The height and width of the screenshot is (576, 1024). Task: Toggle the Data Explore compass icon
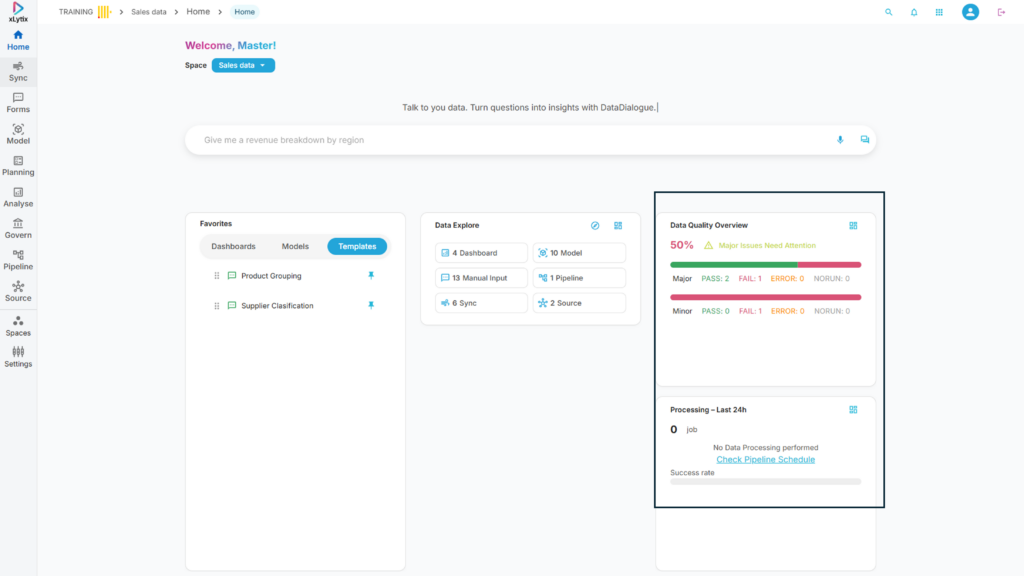pyautogui.click(x=595, y=225)
